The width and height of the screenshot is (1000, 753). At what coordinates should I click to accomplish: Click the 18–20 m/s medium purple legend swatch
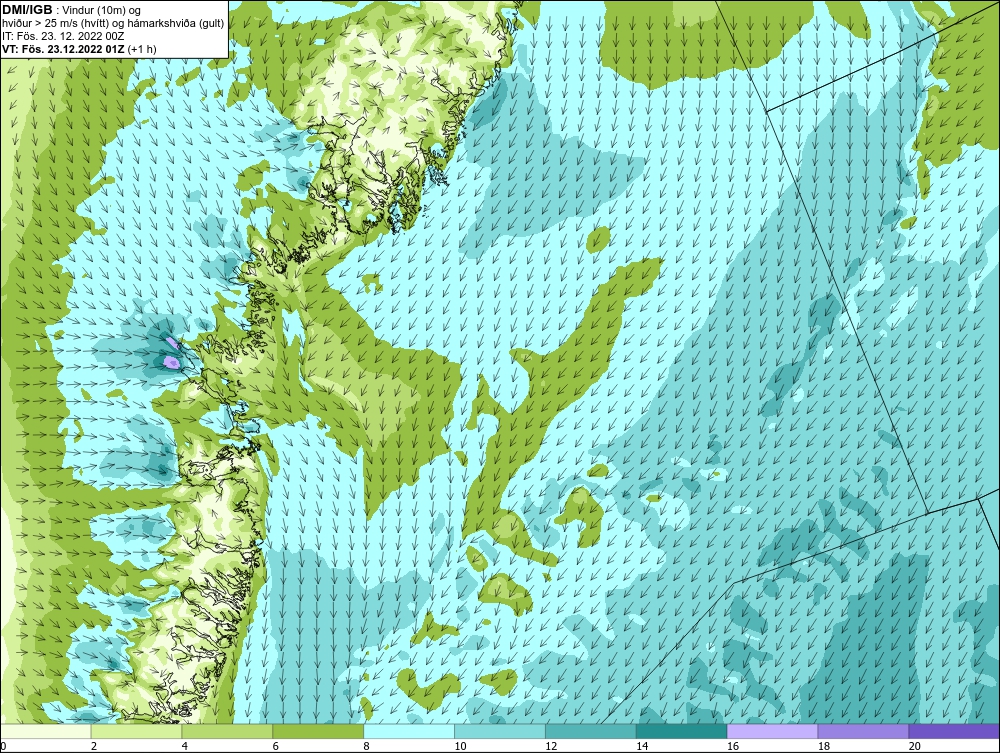864,731
